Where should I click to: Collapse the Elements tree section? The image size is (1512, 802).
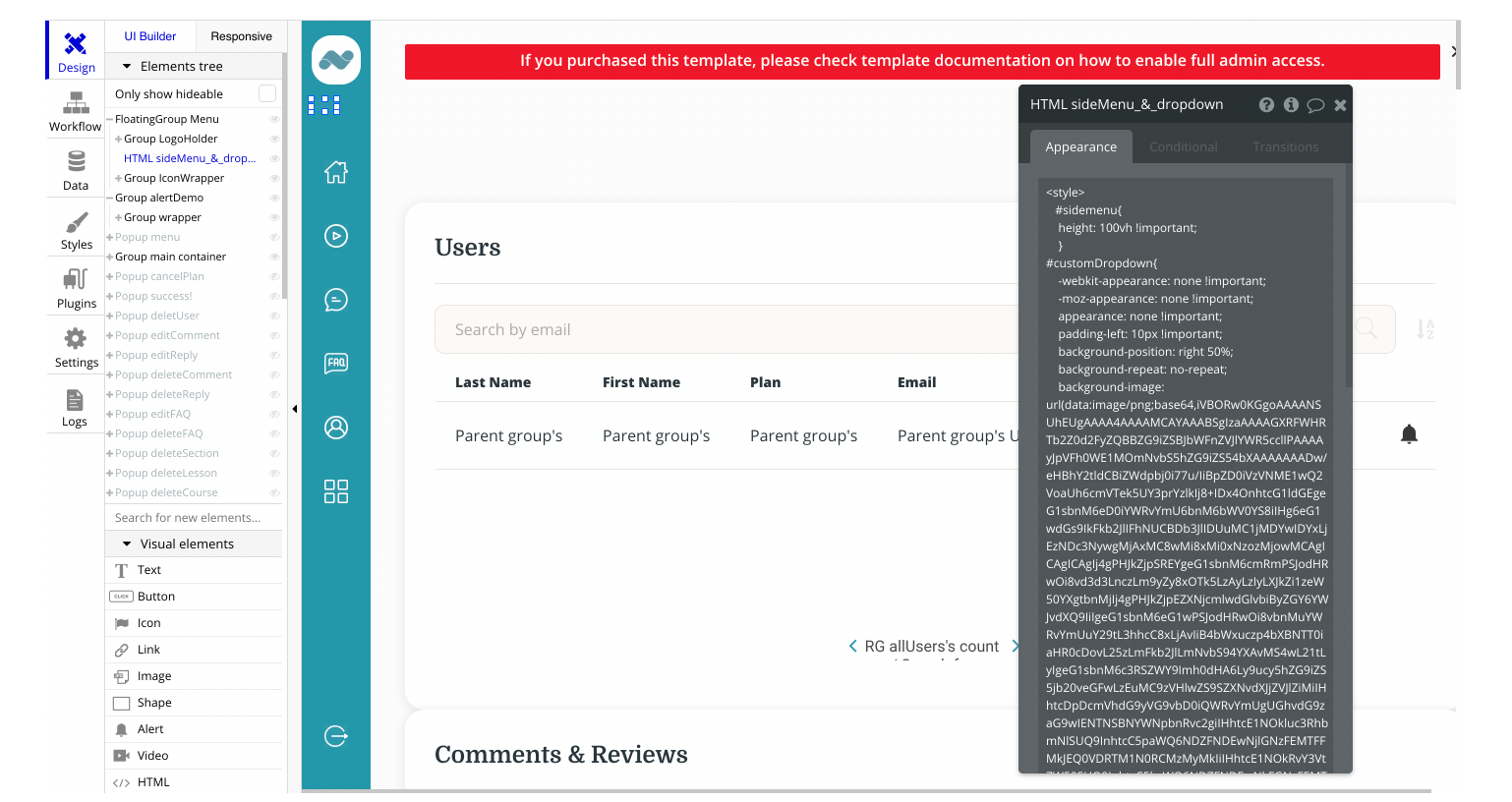click(127, 66)
